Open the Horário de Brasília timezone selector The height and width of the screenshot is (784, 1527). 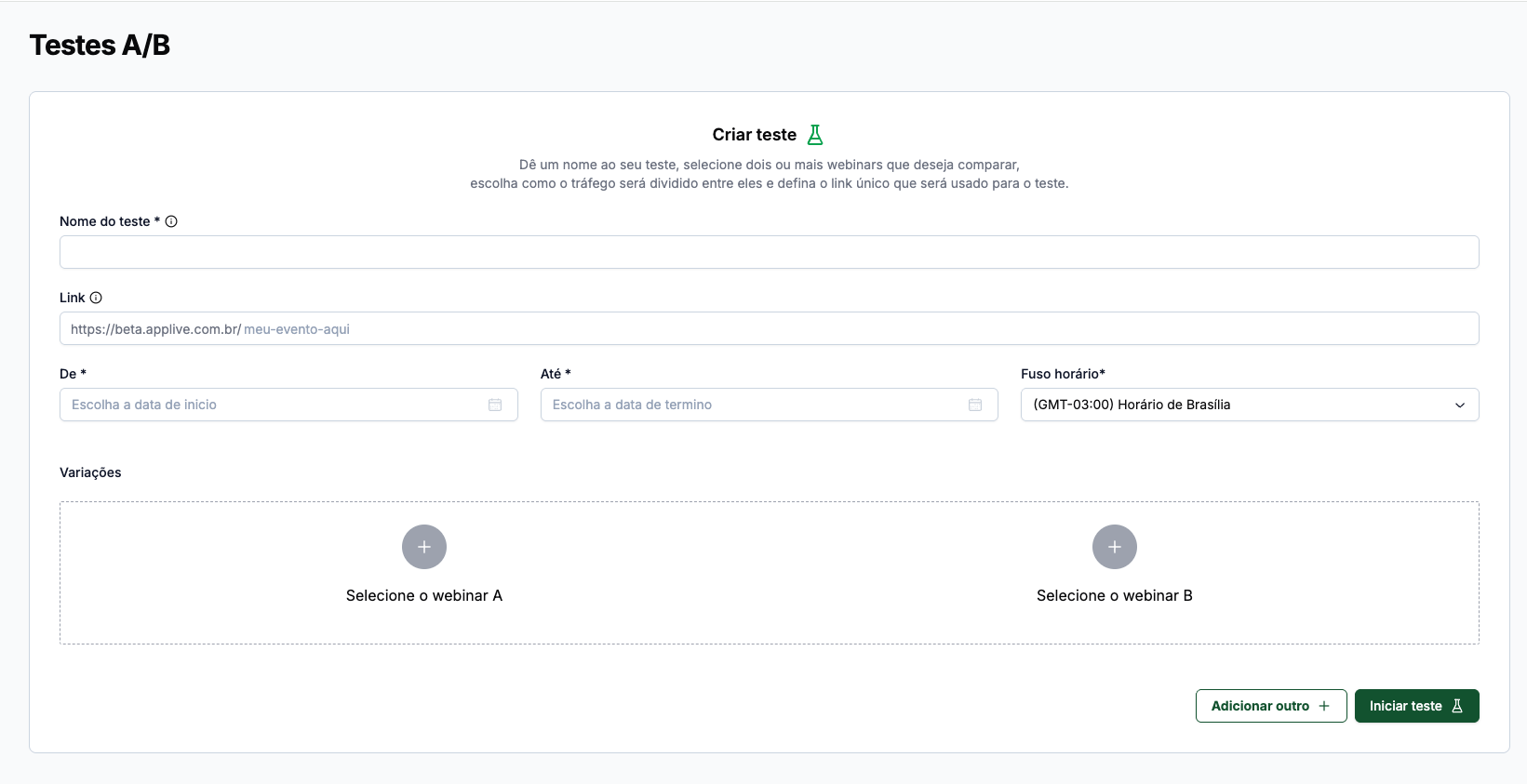pos(1250,405)
